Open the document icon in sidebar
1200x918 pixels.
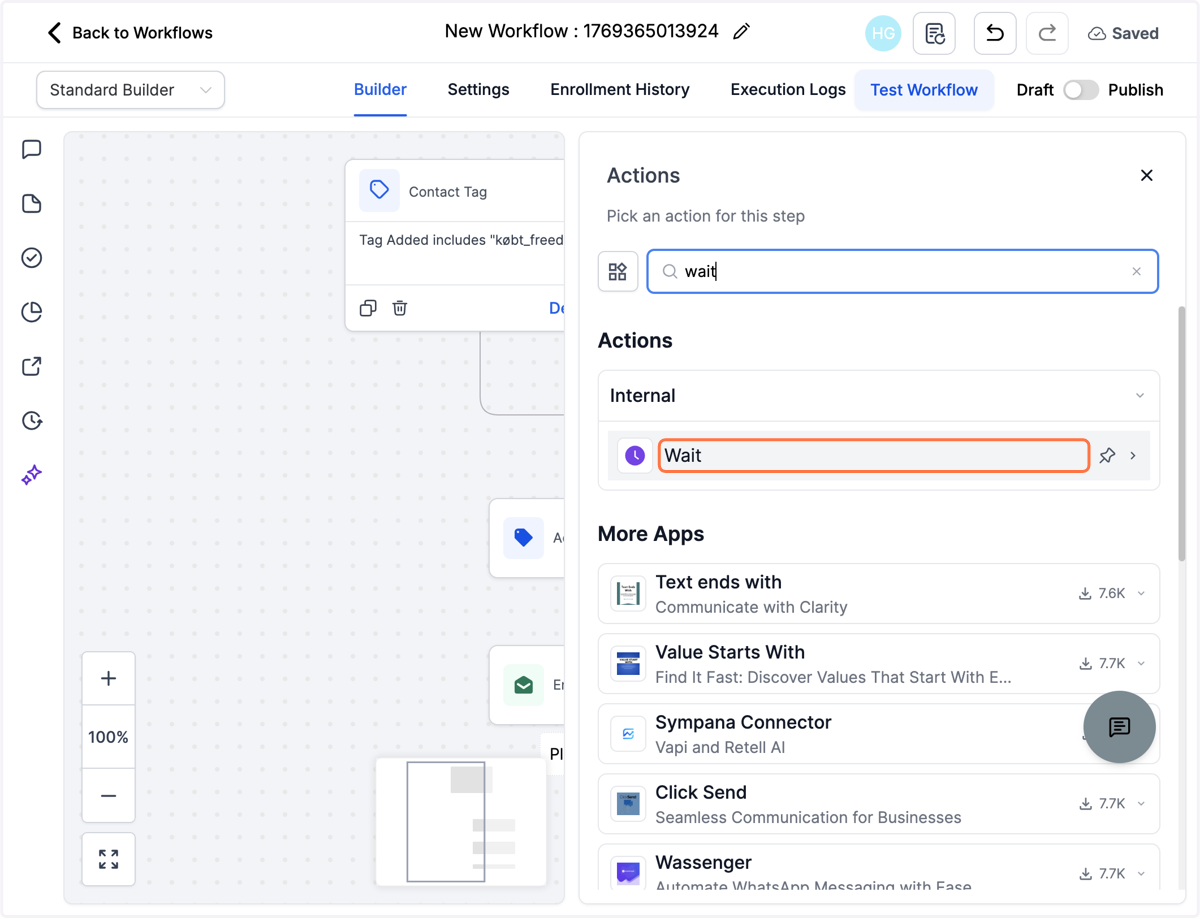(x=32, y=204)
